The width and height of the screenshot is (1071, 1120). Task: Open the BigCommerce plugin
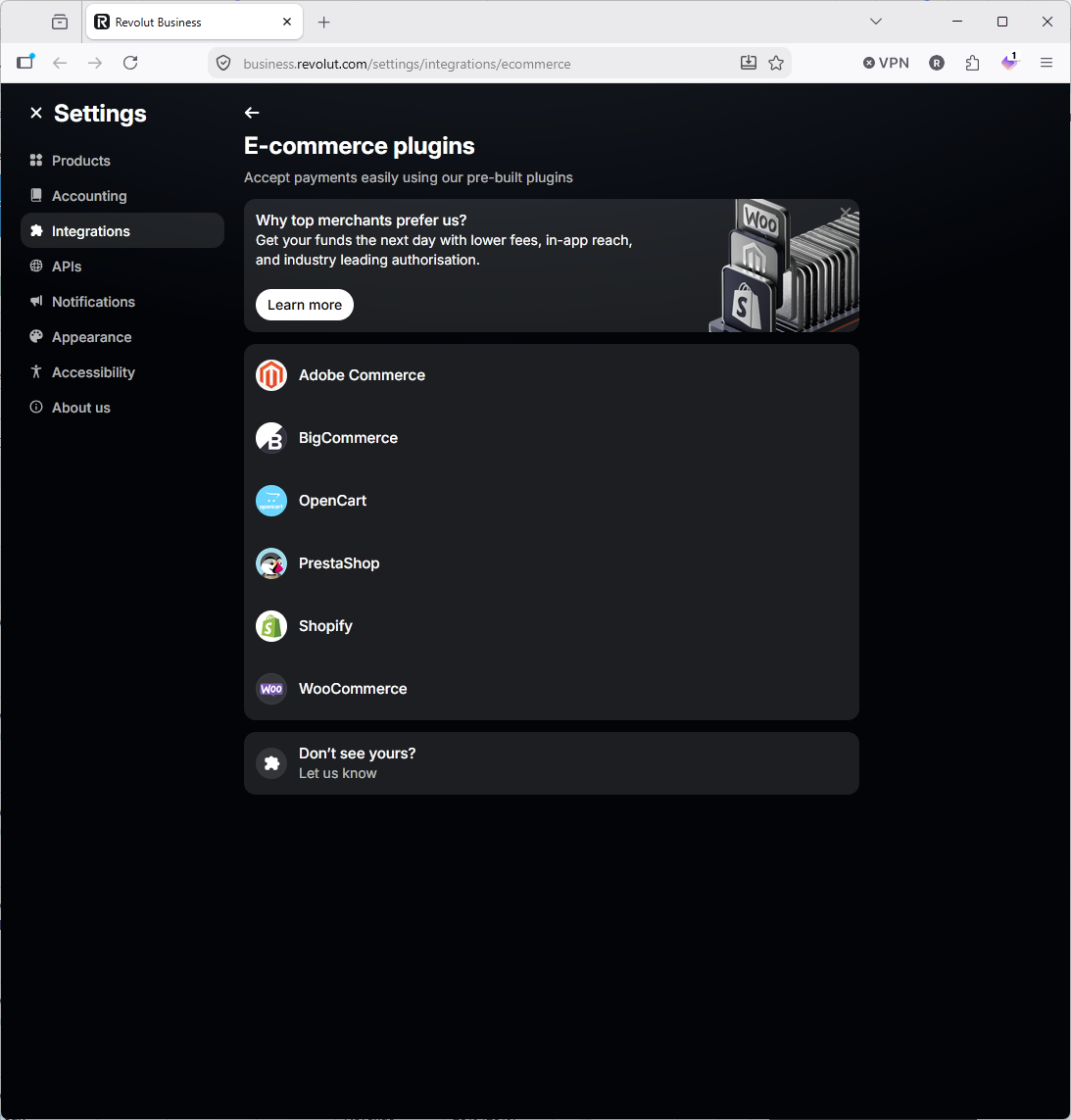tap(551, 438)
